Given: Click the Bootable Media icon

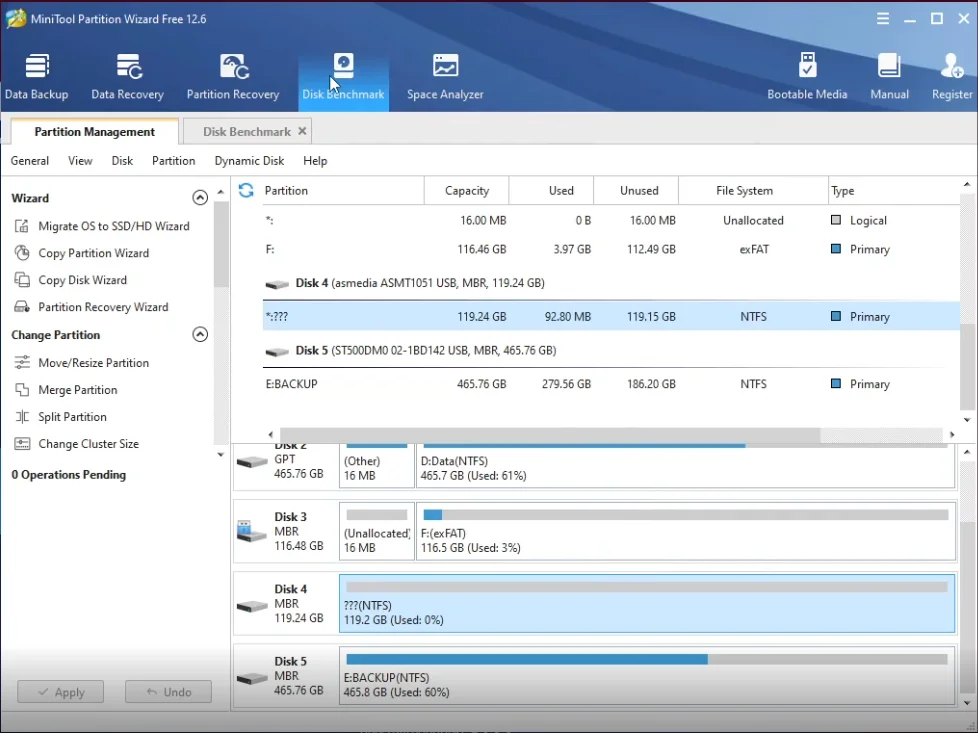Looking at the screenshot, I should coord(807,77).
